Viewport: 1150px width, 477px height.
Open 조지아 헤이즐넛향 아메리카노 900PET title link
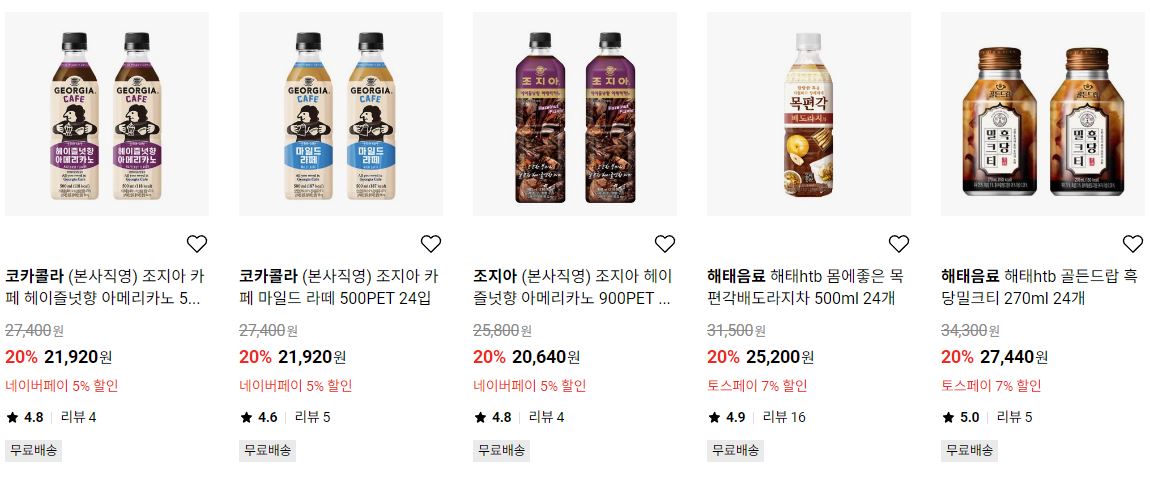coord(574,288)
